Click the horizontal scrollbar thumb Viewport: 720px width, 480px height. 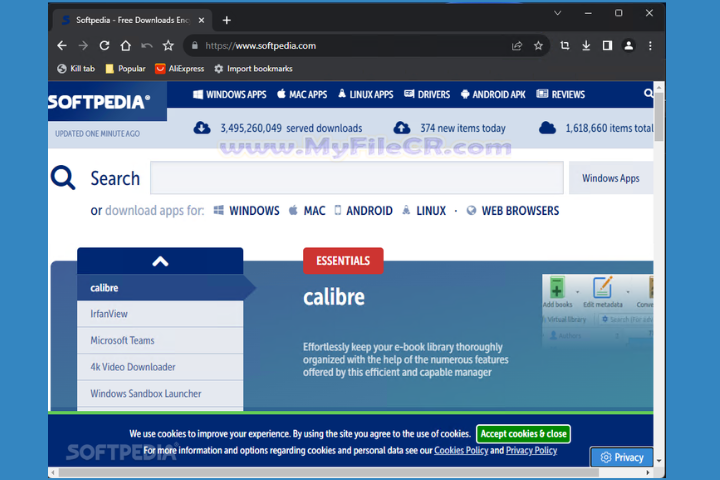pyautogui.click(x=329, y=472)
